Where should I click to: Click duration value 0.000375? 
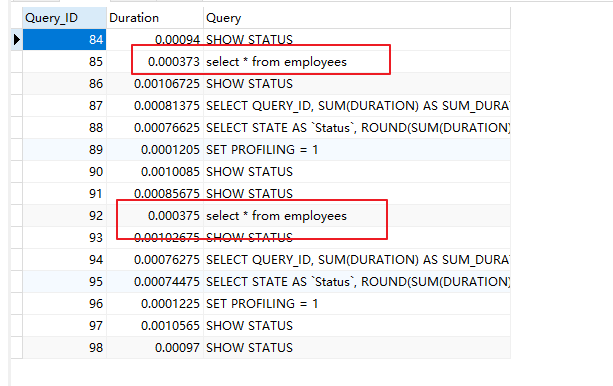(174, 216)
